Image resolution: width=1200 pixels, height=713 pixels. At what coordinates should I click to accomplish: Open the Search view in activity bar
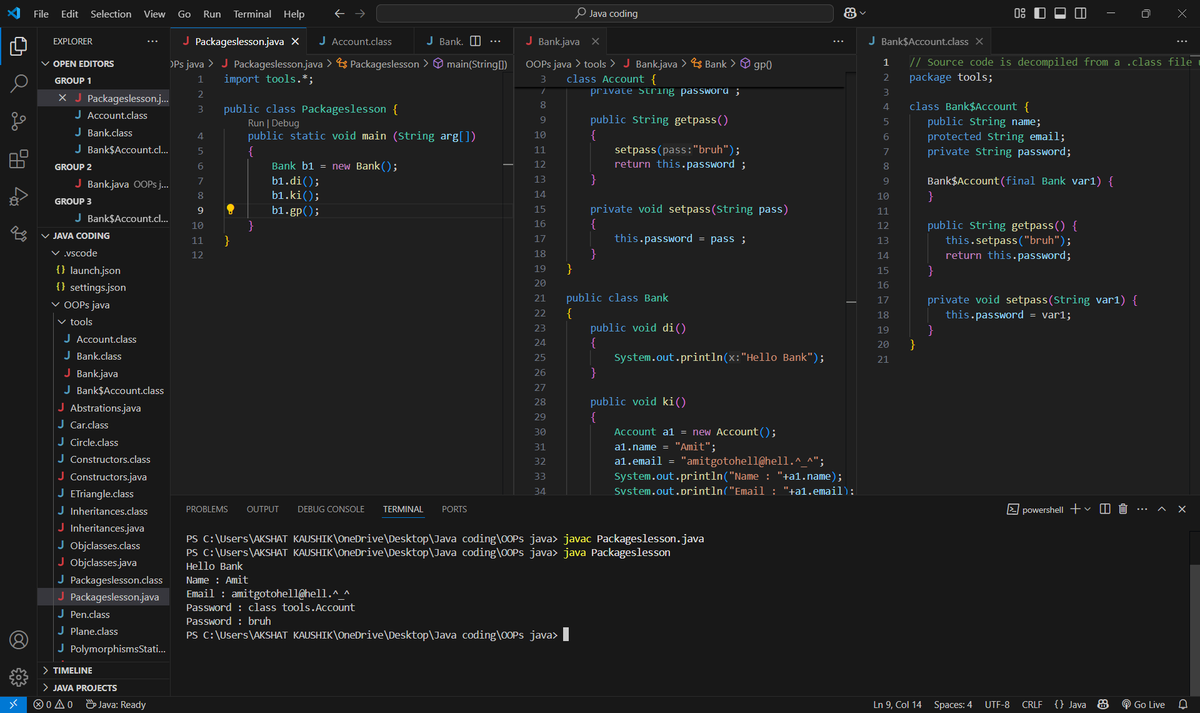18,84
